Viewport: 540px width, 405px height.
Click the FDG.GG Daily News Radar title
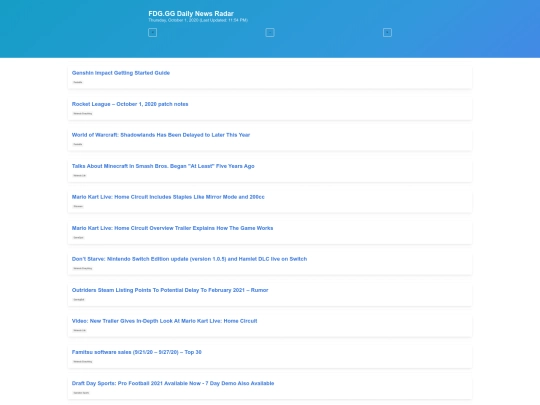pyautogui.click(x=191, y=13)
